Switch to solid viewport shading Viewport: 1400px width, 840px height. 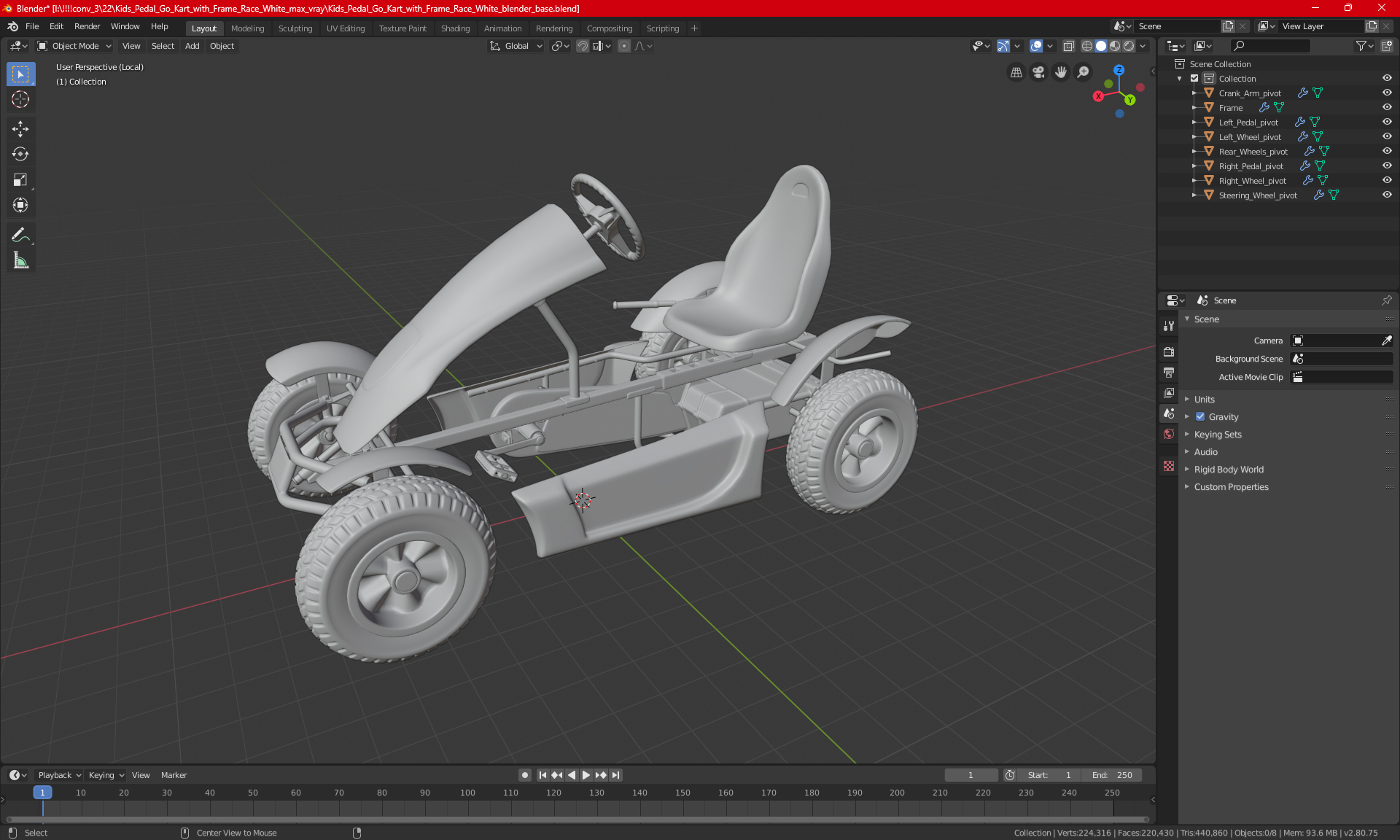click(1101, 46)
